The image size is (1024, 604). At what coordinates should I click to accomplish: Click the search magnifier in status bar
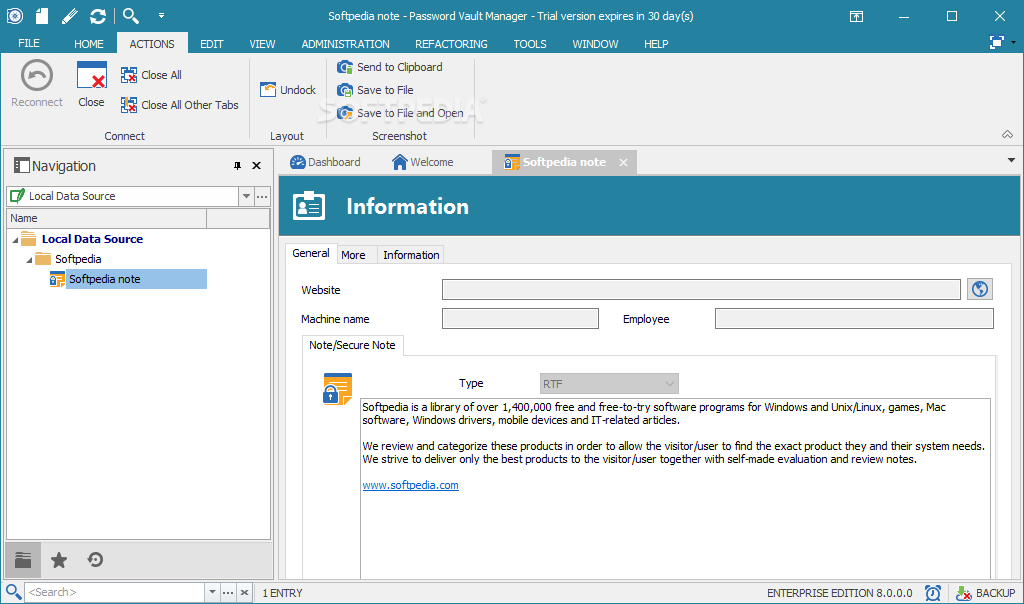pos(13,592)
